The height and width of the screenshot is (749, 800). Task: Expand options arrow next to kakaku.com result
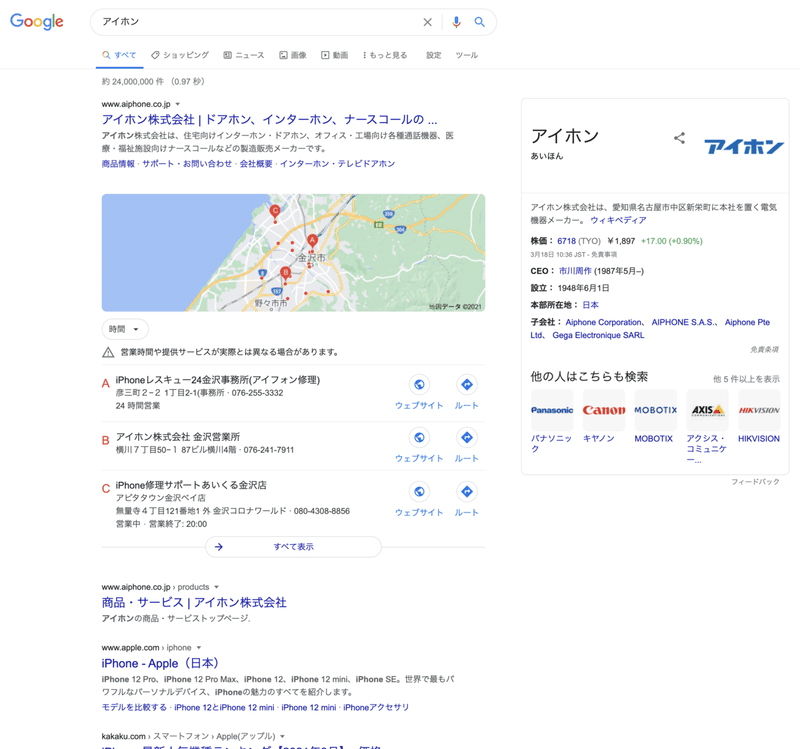point(283,736)
